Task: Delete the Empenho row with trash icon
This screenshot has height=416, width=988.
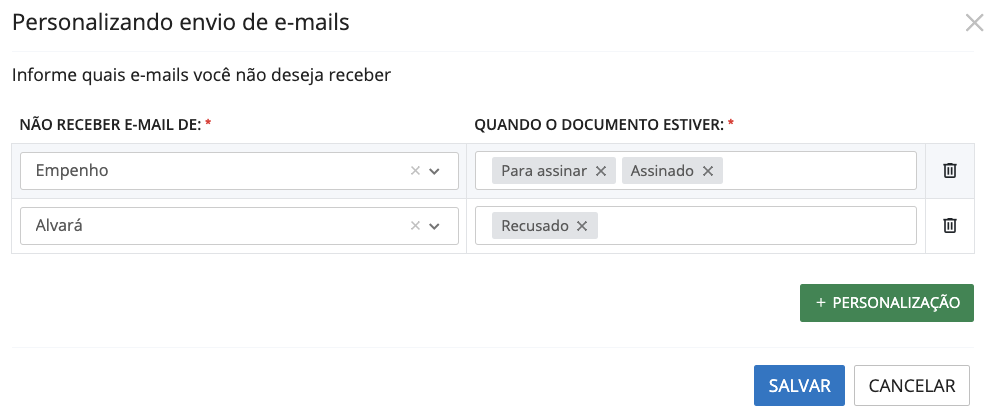Action: point(950,171)
